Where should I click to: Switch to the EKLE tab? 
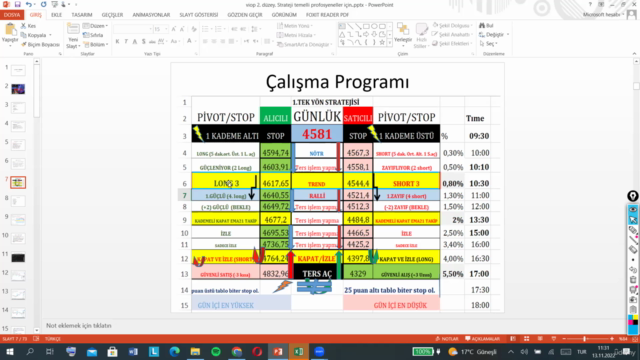56,15
